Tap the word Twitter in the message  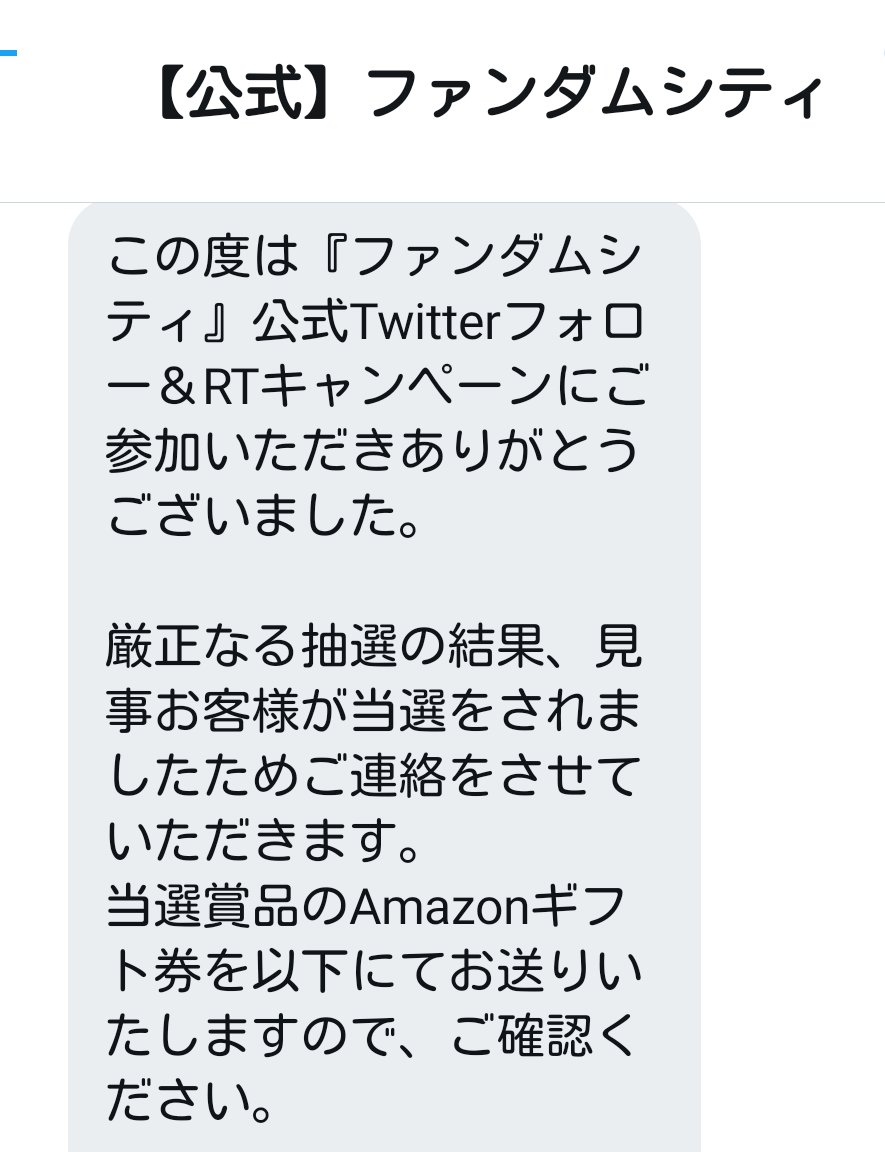click(x=427, y=322)
